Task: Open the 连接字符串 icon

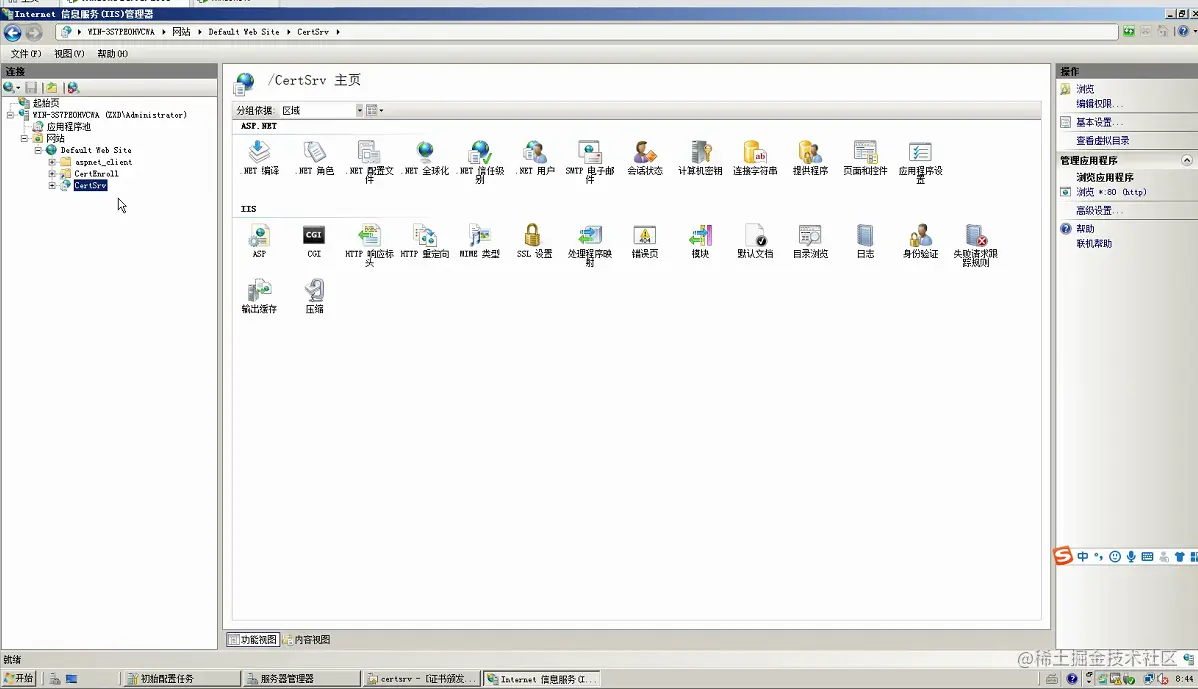Action: click(755, 158)
